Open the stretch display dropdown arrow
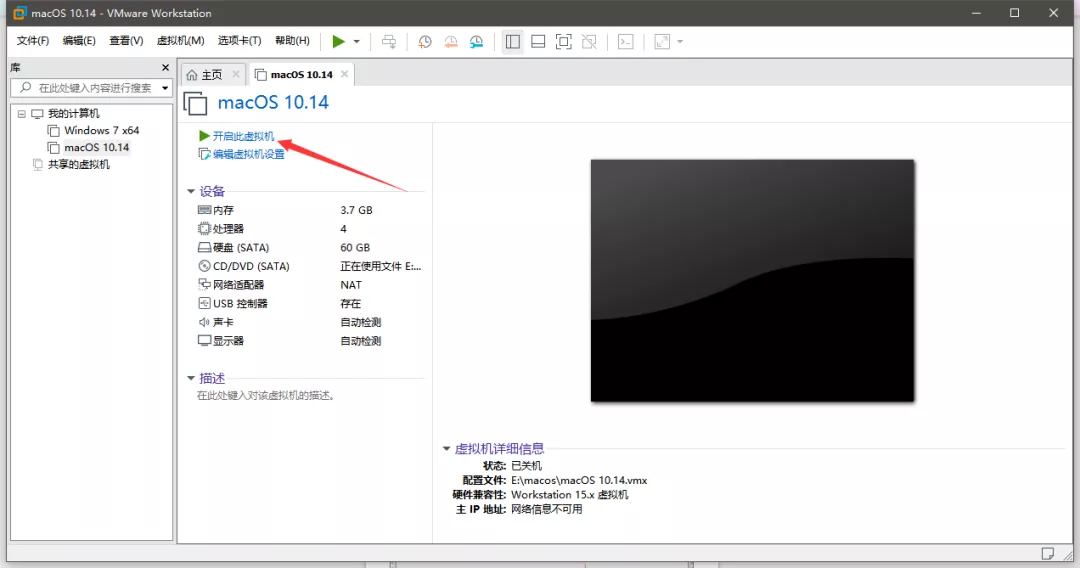1080x568 pixels. tap(680, 41)
